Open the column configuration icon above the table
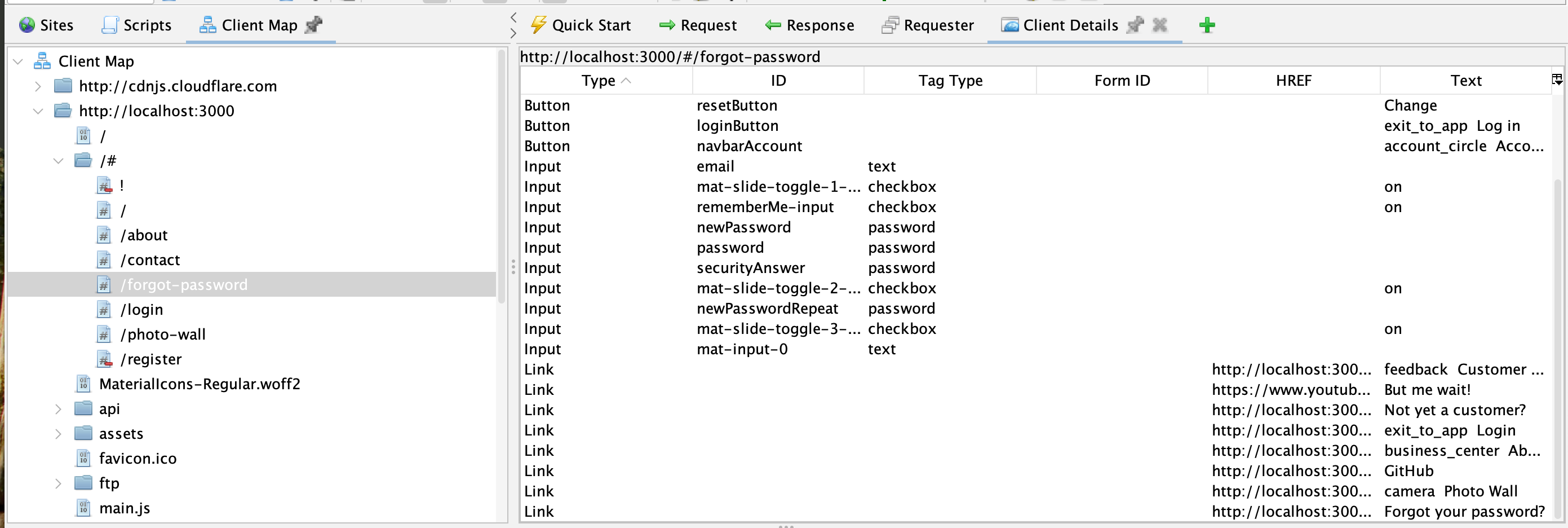The image size is (1568, 528). pyautogui.click(x=1558, y=79)
